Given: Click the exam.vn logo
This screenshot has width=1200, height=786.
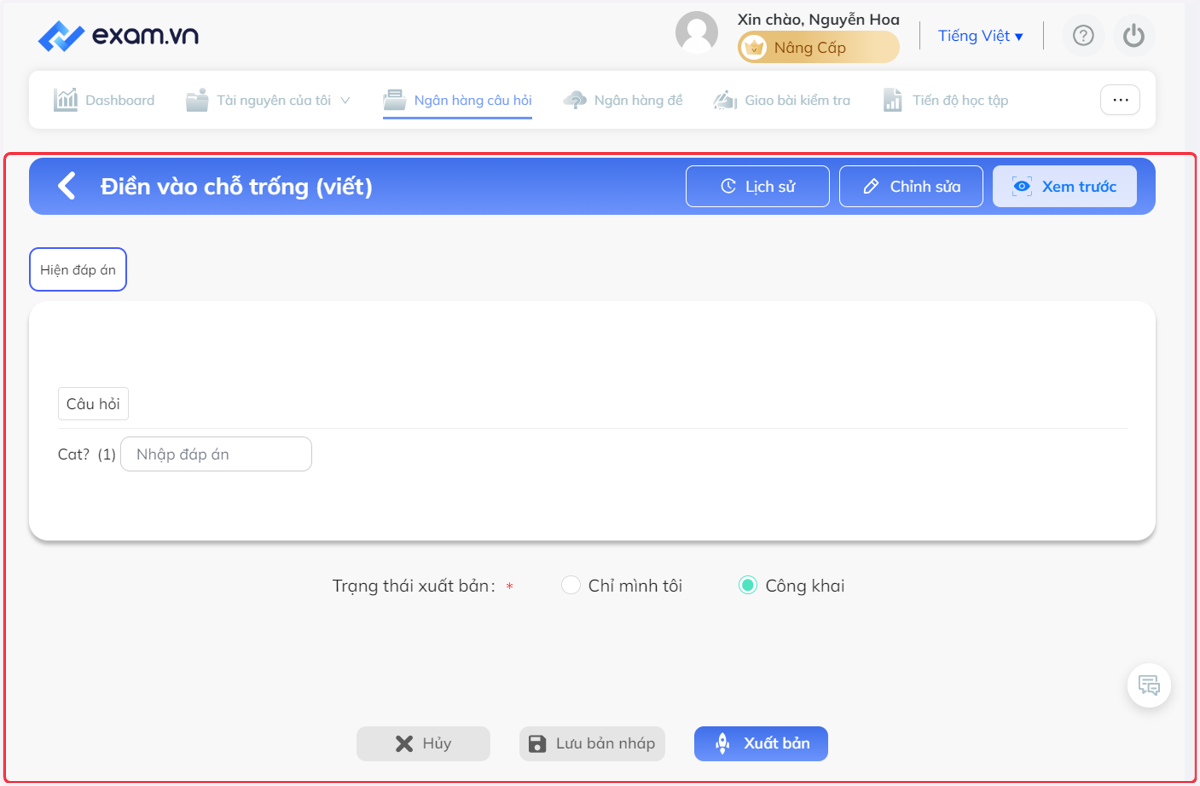Looking at the screenshot, I should pyautogui.click(x=118, y=35).
